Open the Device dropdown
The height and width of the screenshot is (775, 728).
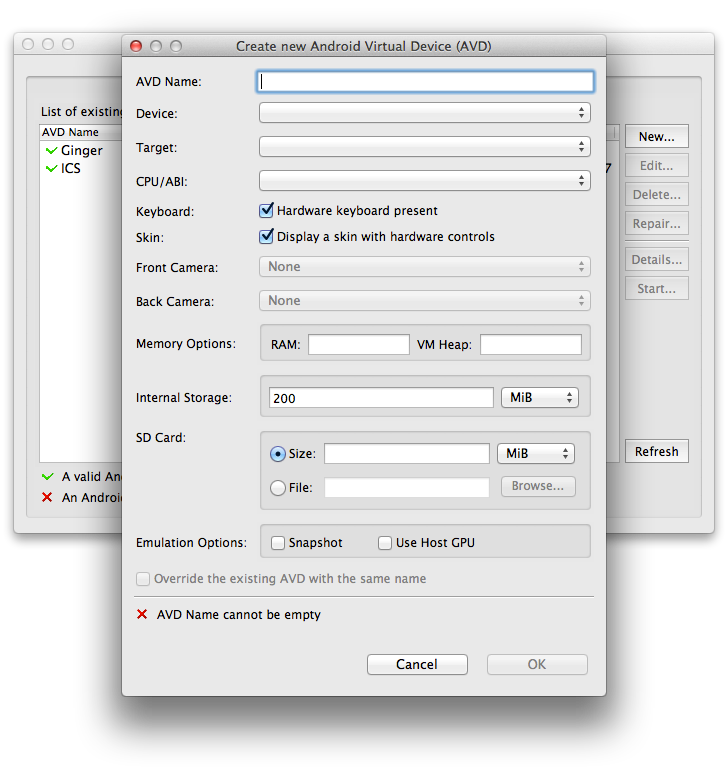[x=425, y=113]
